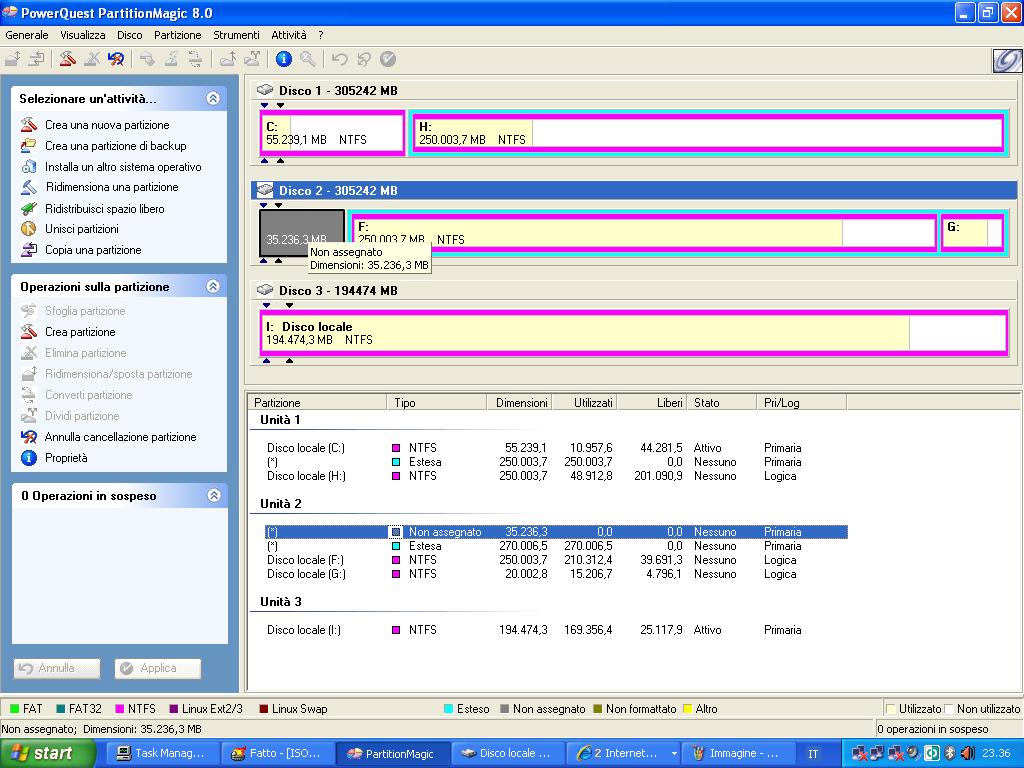Click the Unisci partizioni link
Image resolution: width=1024 pixels, height=768 pixels.
(82, 229)
